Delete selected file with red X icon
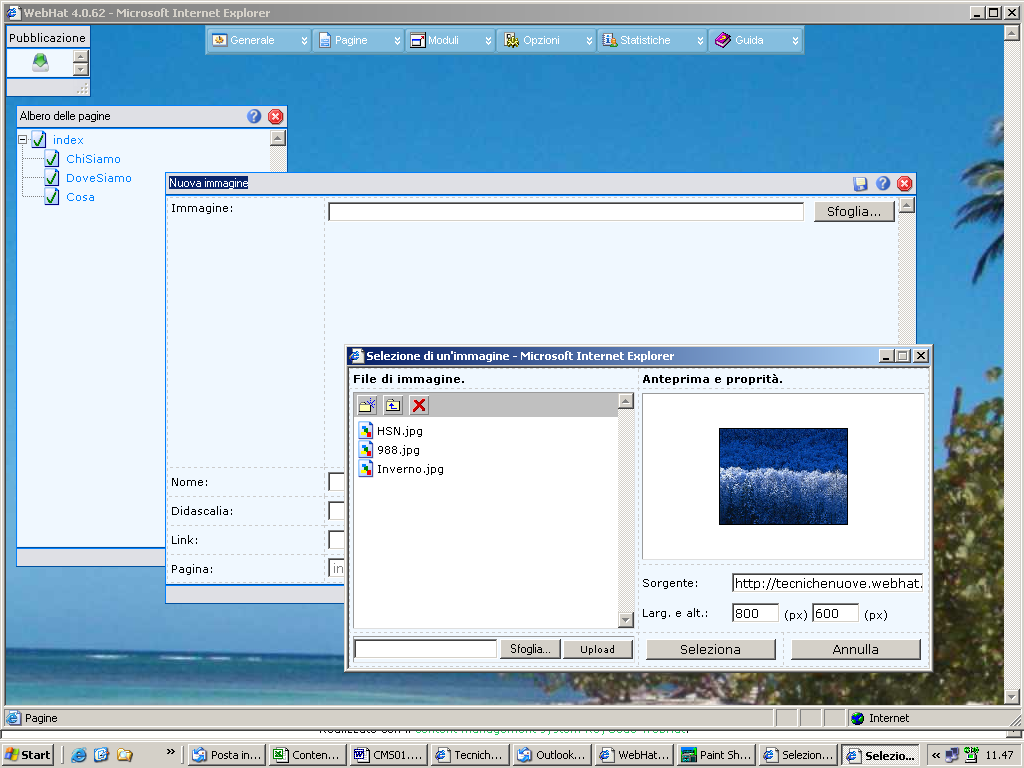This screenshot has height=768, width=1024. coord(419,406)
